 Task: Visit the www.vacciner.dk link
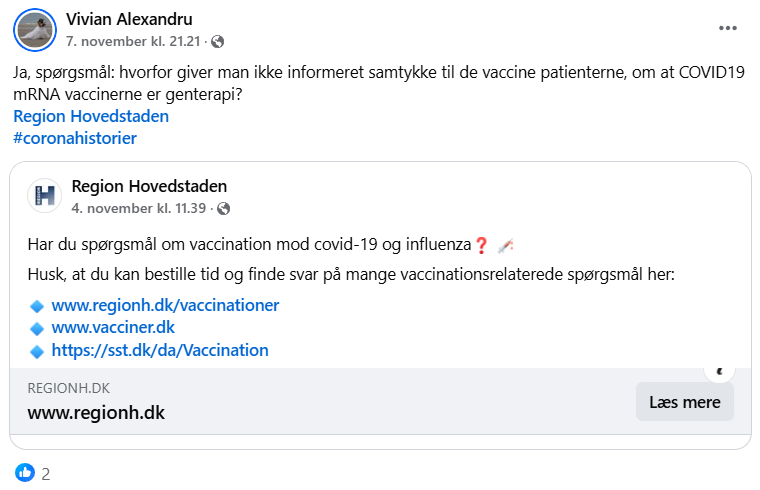(x=113, y=328)
